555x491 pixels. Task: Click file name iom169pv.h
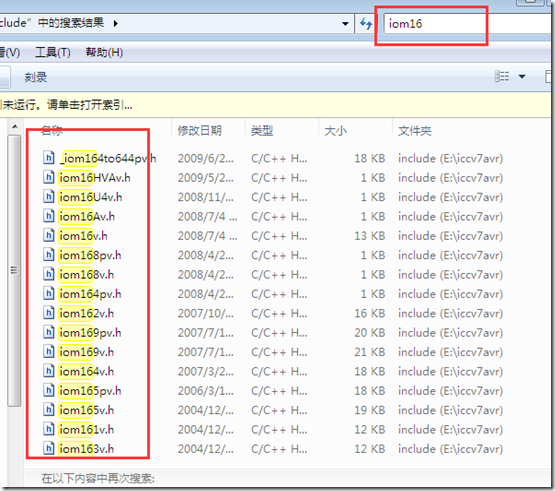[x=90, y=333]
